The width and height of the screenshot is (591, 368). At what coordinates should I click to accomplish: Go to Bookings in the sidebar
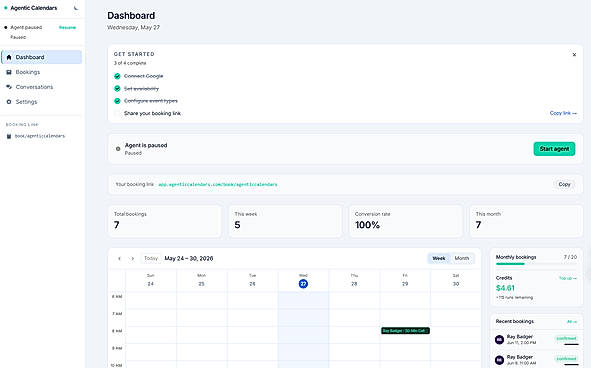click(x=41, y=72)
